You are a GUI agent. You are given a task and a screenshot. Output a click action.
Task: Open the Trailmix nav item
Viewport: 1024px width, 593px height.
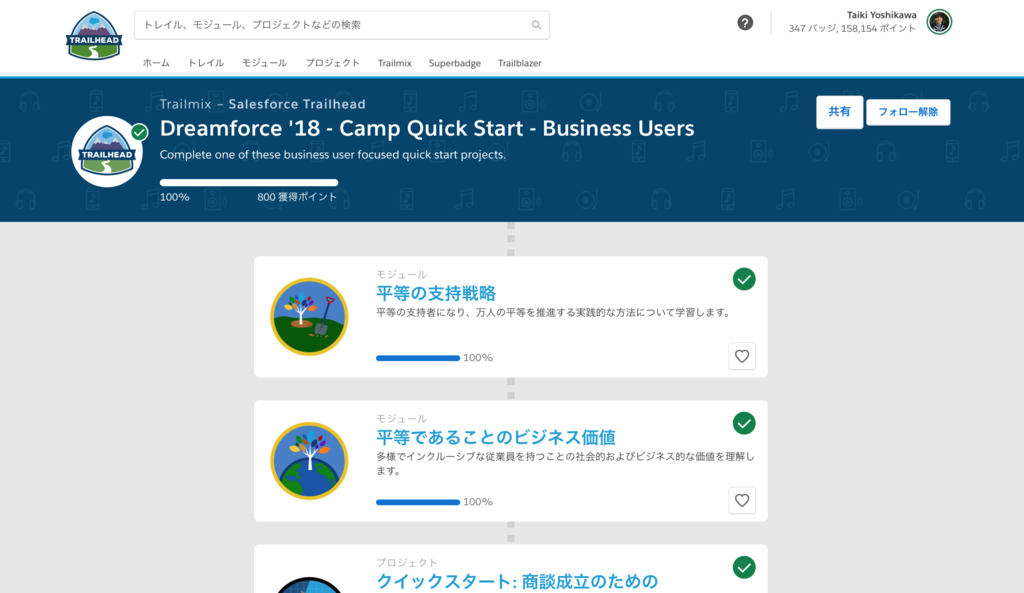pyautogui.click(x=394, y=63)
